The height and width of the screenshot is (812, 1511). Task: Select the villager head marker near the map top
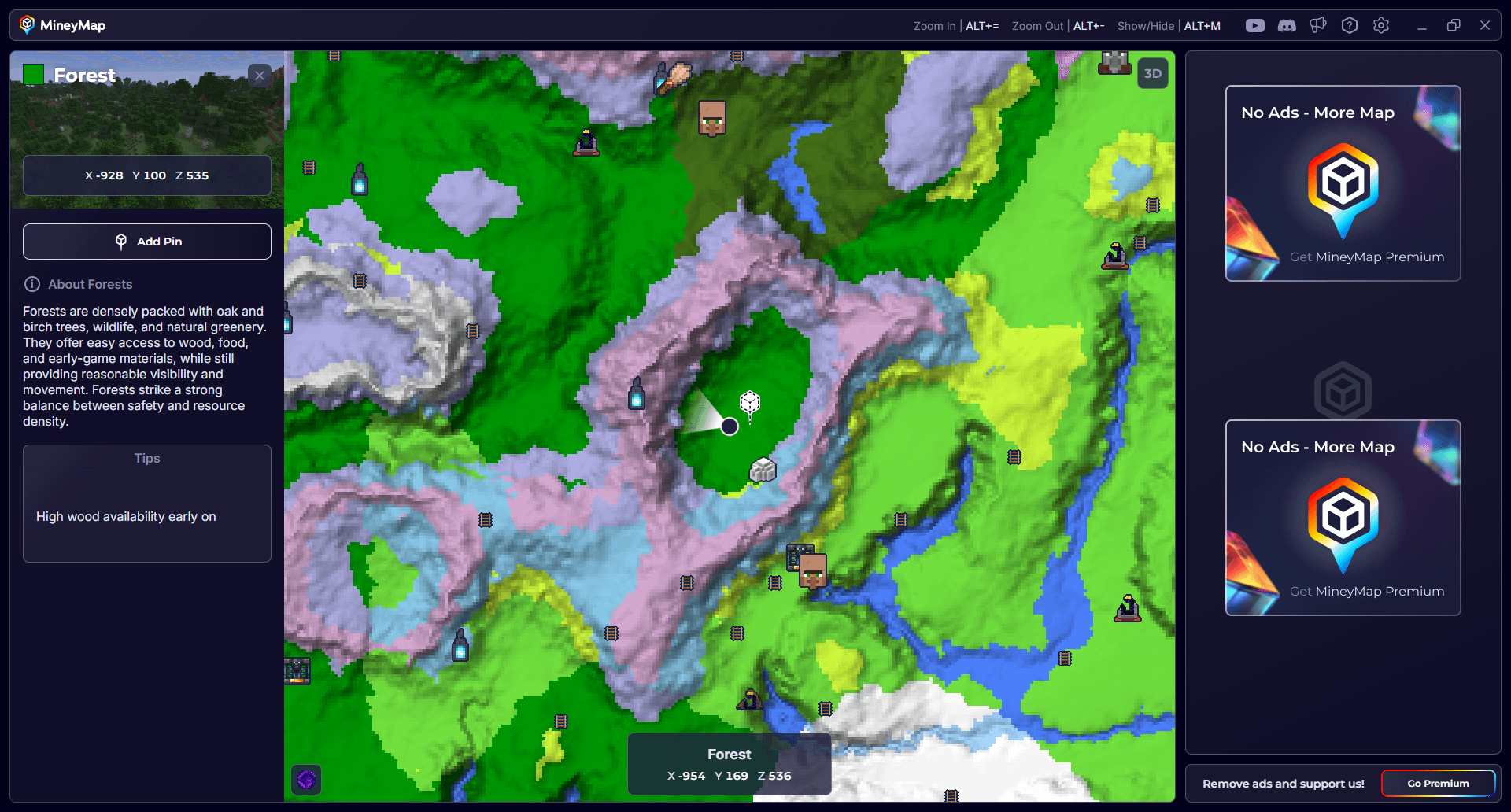click(712, 118)
